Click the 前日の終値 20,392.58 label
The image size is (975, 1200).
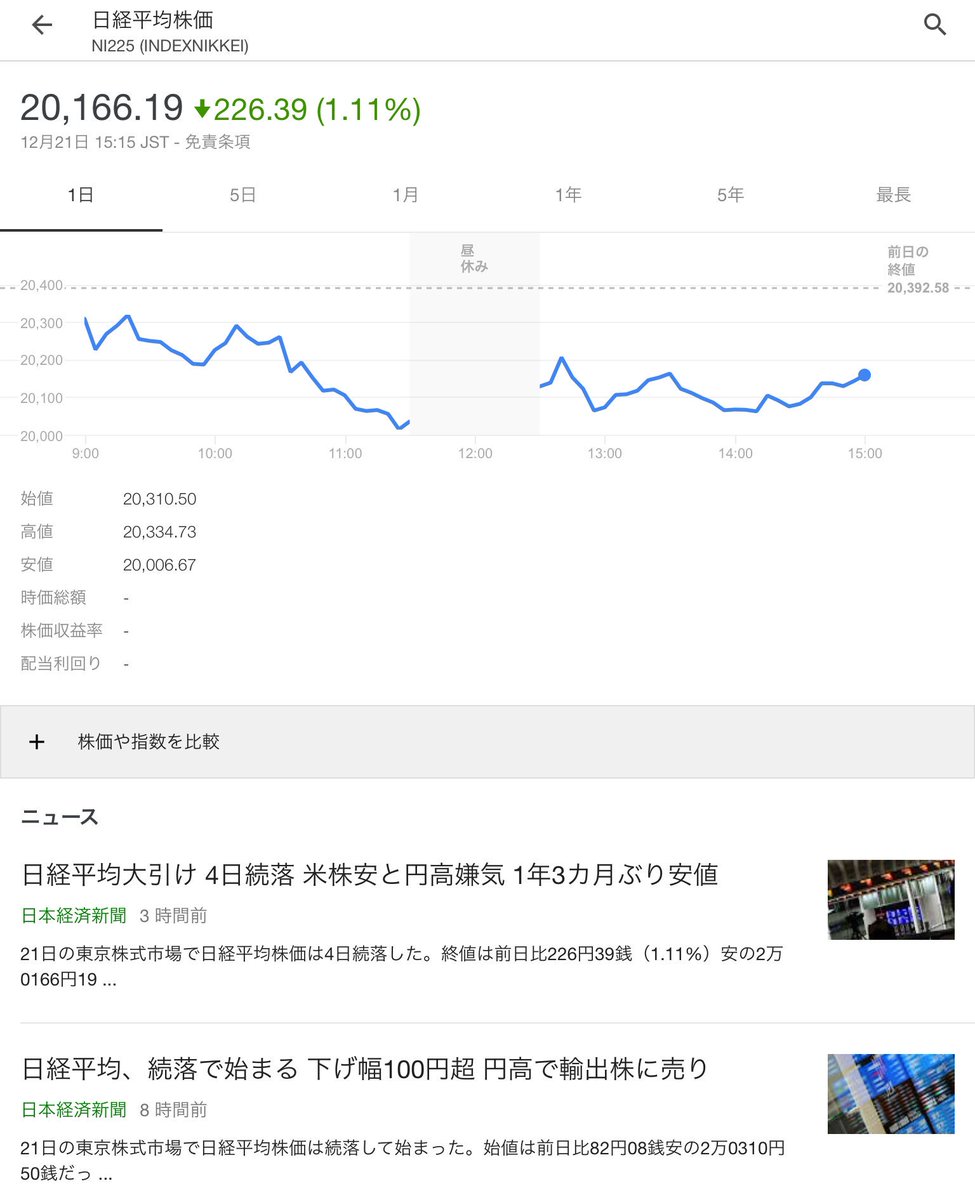[x=917, y=270]
